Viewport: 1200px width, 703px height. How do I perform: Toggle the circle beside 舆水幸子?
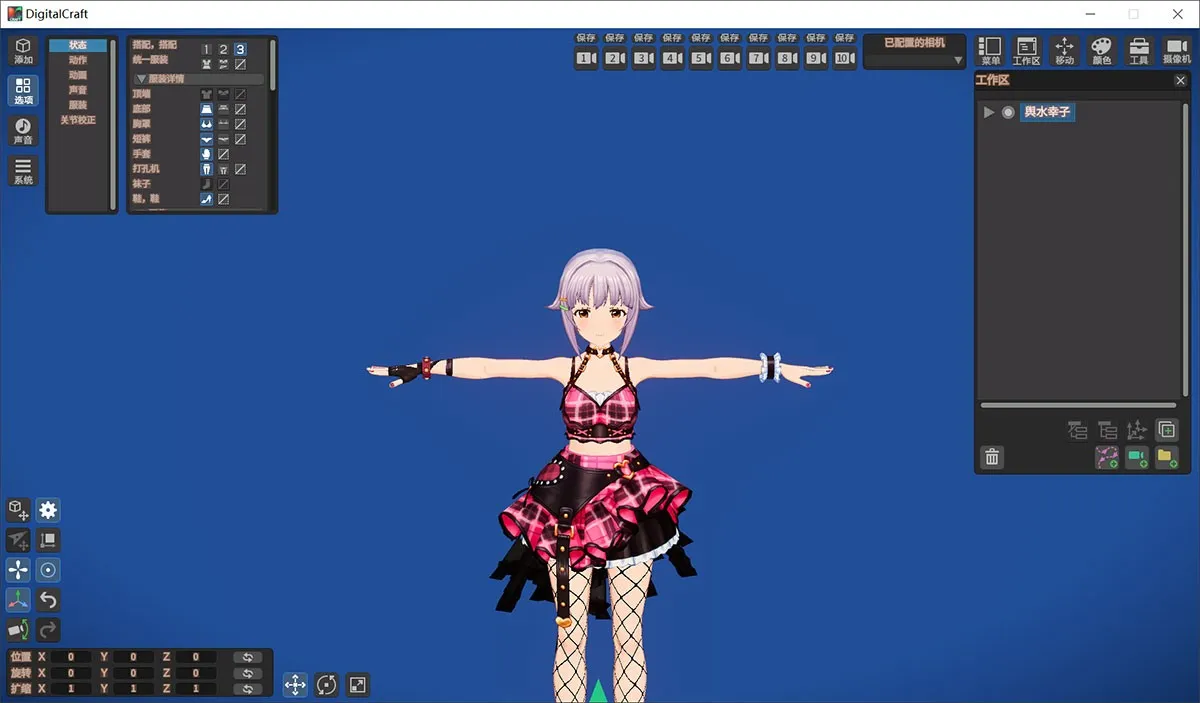[x=1008, y=112]
